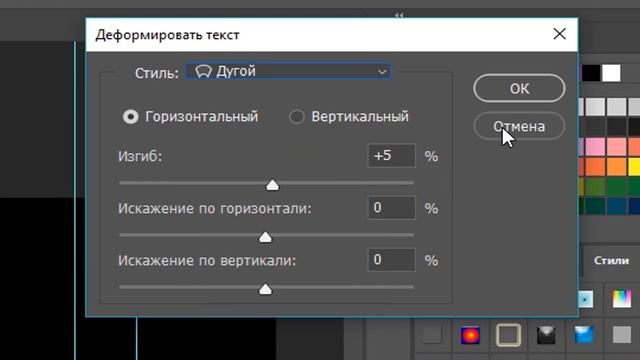This screenshot has height=360, width=640.
Task: Click the Деформировать текст dialog title
Action: coord(167,35)
